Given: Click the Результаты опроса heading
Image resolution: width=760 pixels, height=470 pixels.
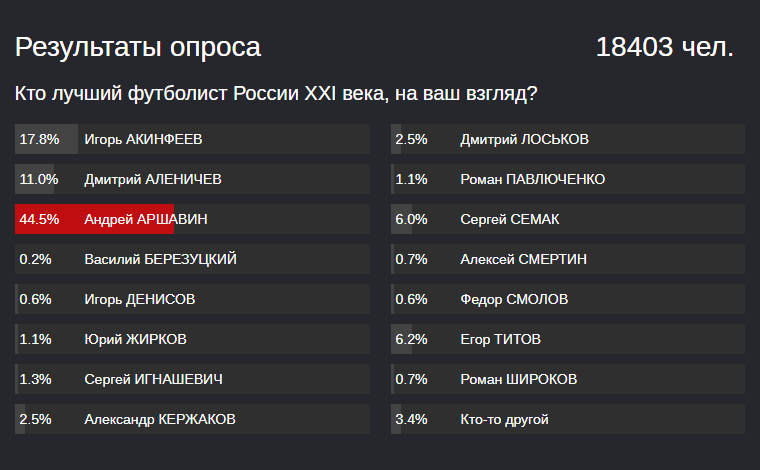Looking at the screenshot, I should (138, 47).
